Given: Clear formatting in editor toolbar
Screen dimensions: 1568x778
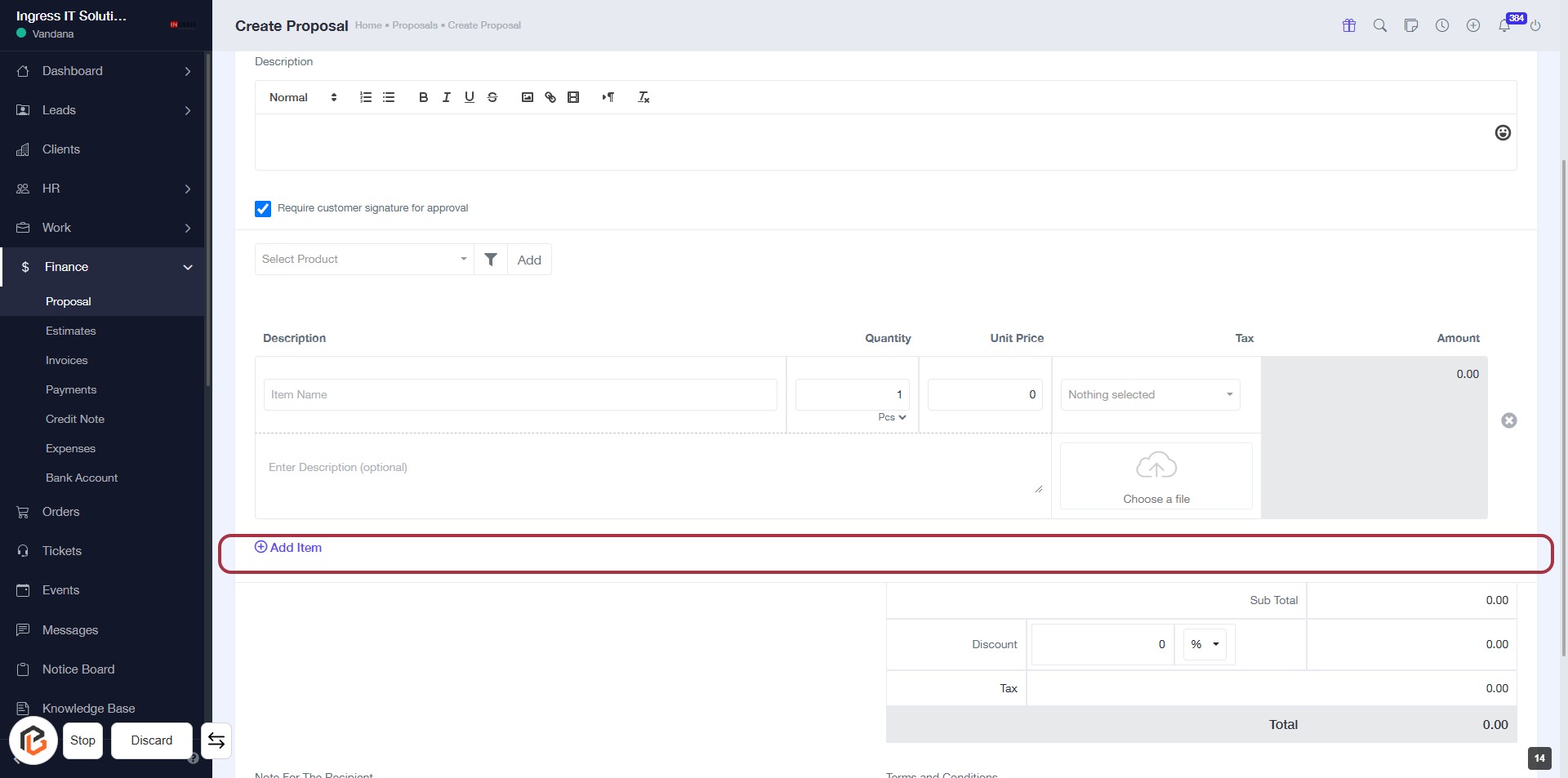Looking at the screenshot, I should tap(644, 97).
